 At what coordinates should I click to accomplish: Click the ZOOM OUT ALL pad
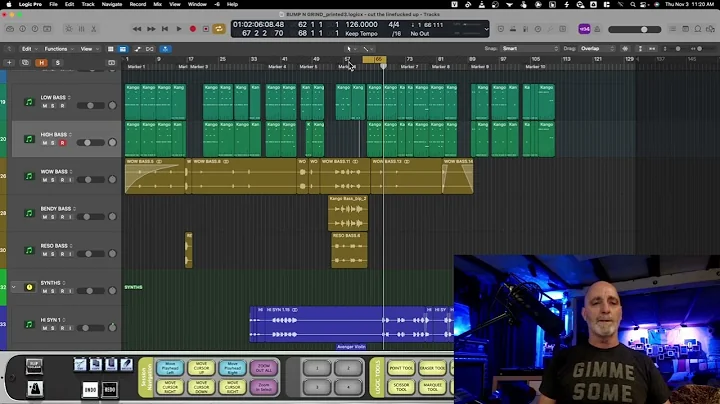[264, 368]
